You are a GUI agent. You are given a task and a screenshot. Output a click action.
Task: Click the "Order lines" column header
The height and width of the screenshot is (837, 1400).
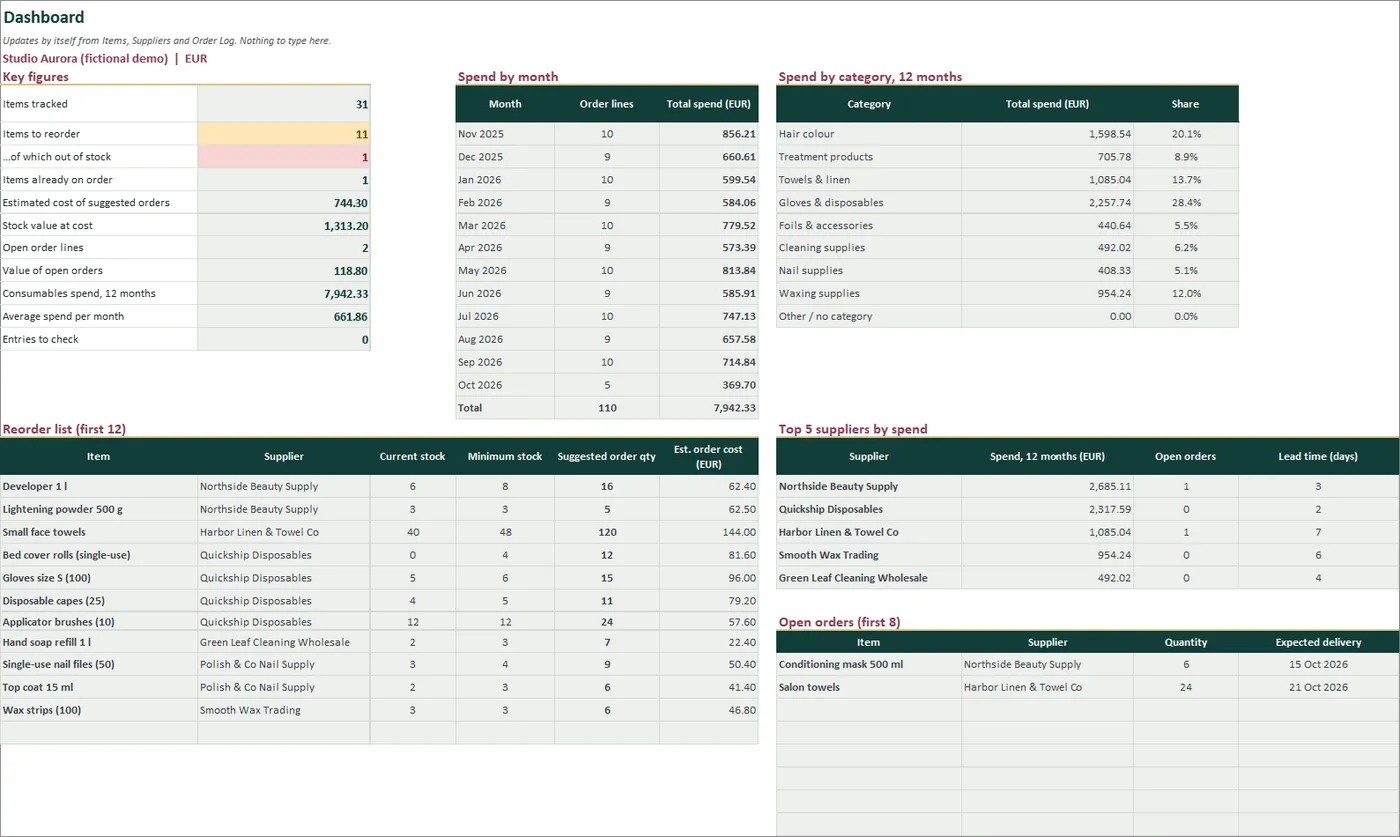click(x=607, y=104)
